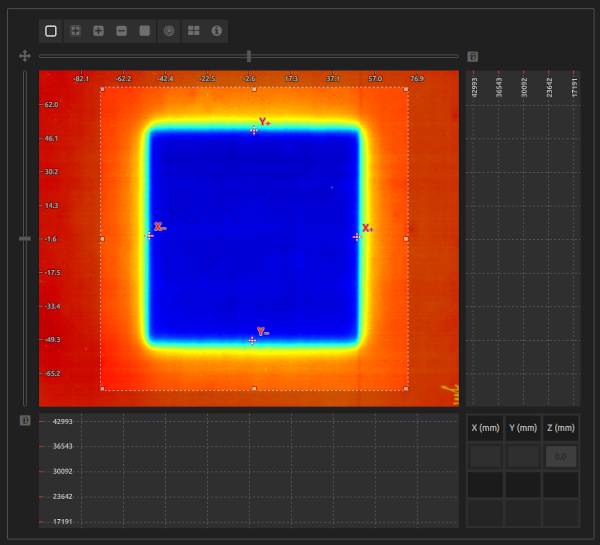Click the 30092 label on bottom graph
The width and height of the screenshot is (600, 545).
click(x=62, y=472)
